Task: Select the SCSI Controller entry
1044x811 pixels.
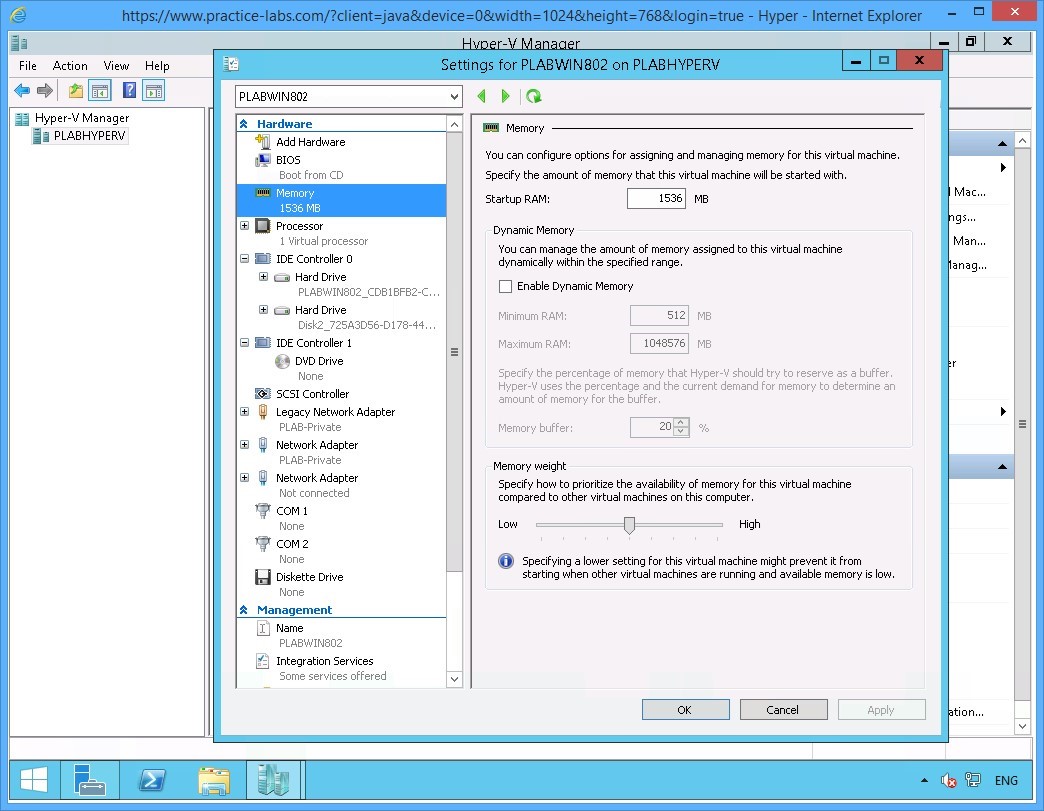Action: coord(314,394)
